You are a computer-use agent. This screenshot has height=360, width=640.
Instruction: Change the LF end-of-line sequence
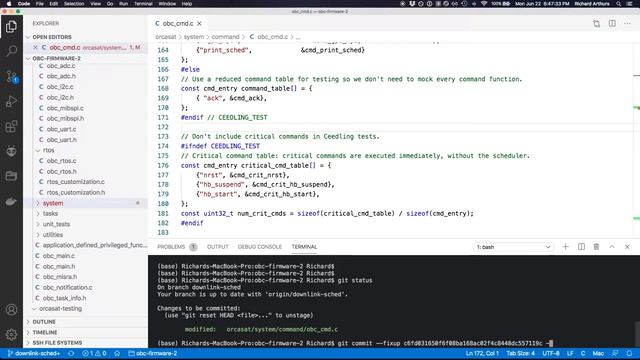(570, 353)
